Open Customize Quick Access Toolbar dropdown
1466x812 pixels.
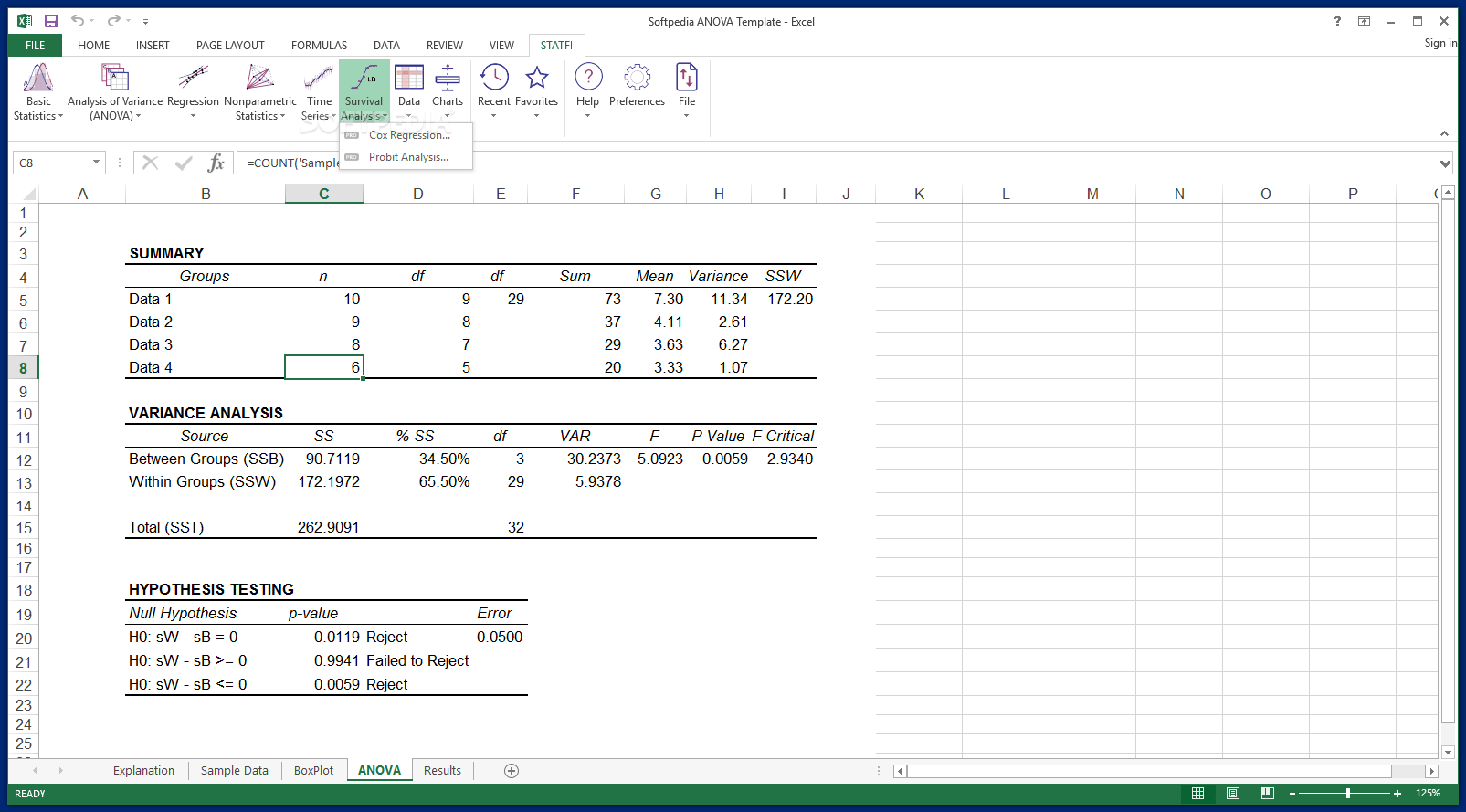coord(145,21)
